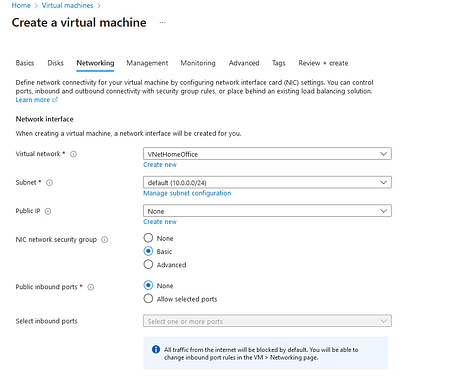Click Manage subnet configuration link
Viewport: 467px width, 378px height.
[x=187, y=193]
